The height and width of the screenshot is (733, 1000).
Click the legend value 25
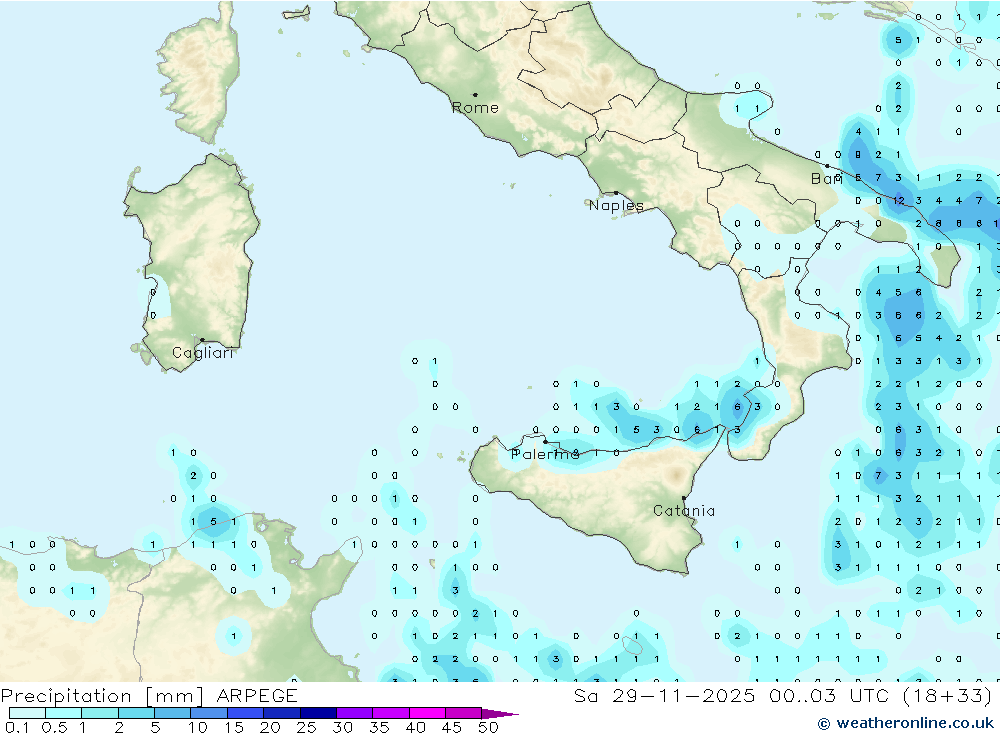[x=306, y=727]
